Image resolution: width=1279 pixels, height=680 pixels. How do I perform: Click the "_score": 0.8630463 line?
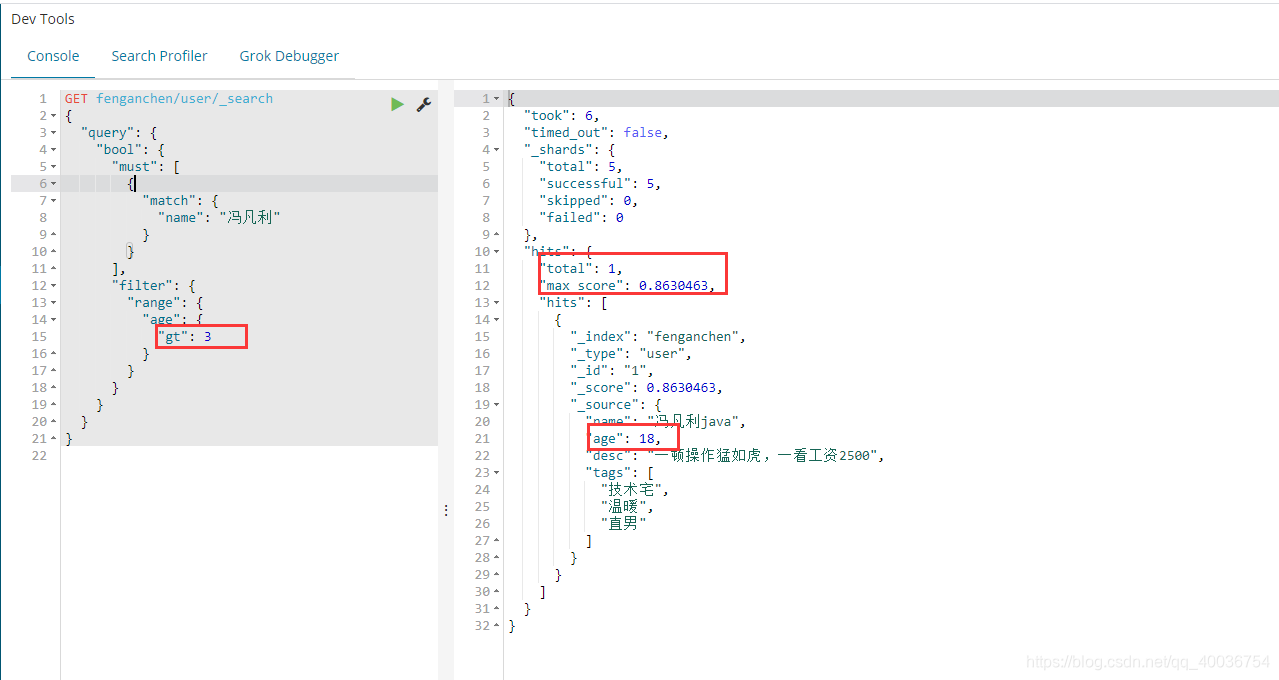[x=646, y=388]
